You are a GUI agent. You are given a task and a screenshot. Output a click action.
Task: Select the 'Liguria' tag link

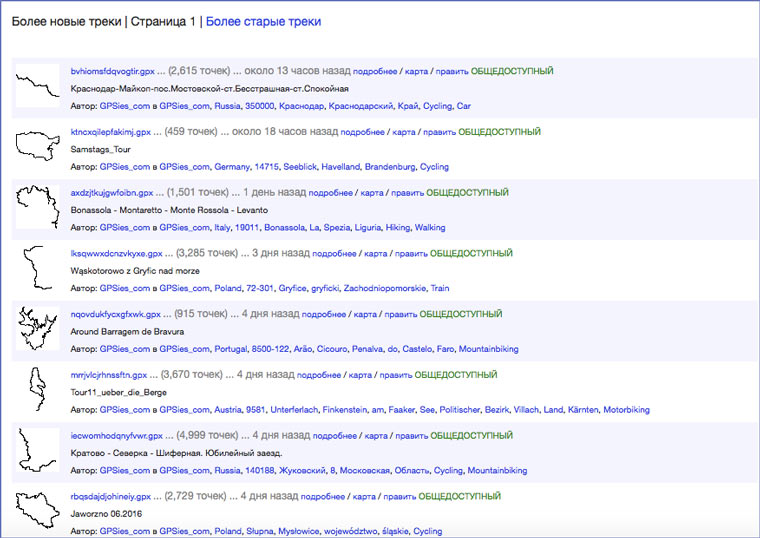(368, 227)
